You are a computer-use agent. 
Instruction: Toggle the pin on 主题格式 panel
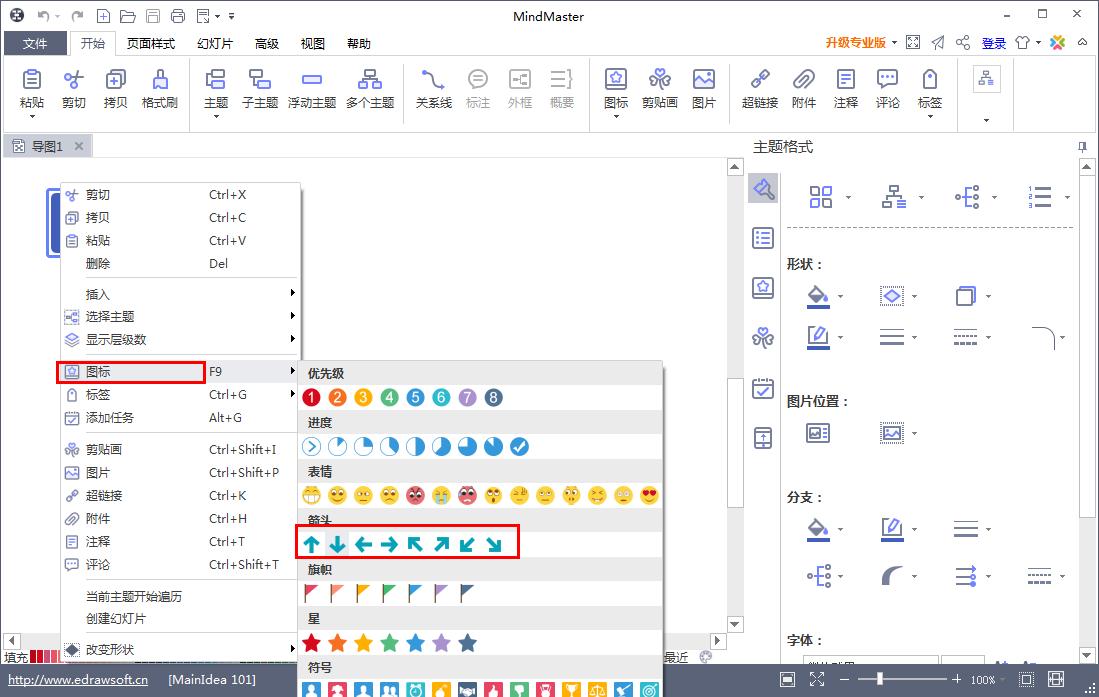click(x=1082, y=147)
